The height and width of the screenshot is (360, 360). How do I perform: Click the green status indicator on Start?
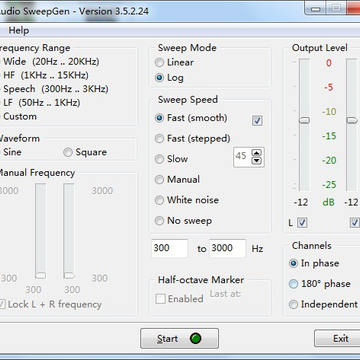click(195, 339)
